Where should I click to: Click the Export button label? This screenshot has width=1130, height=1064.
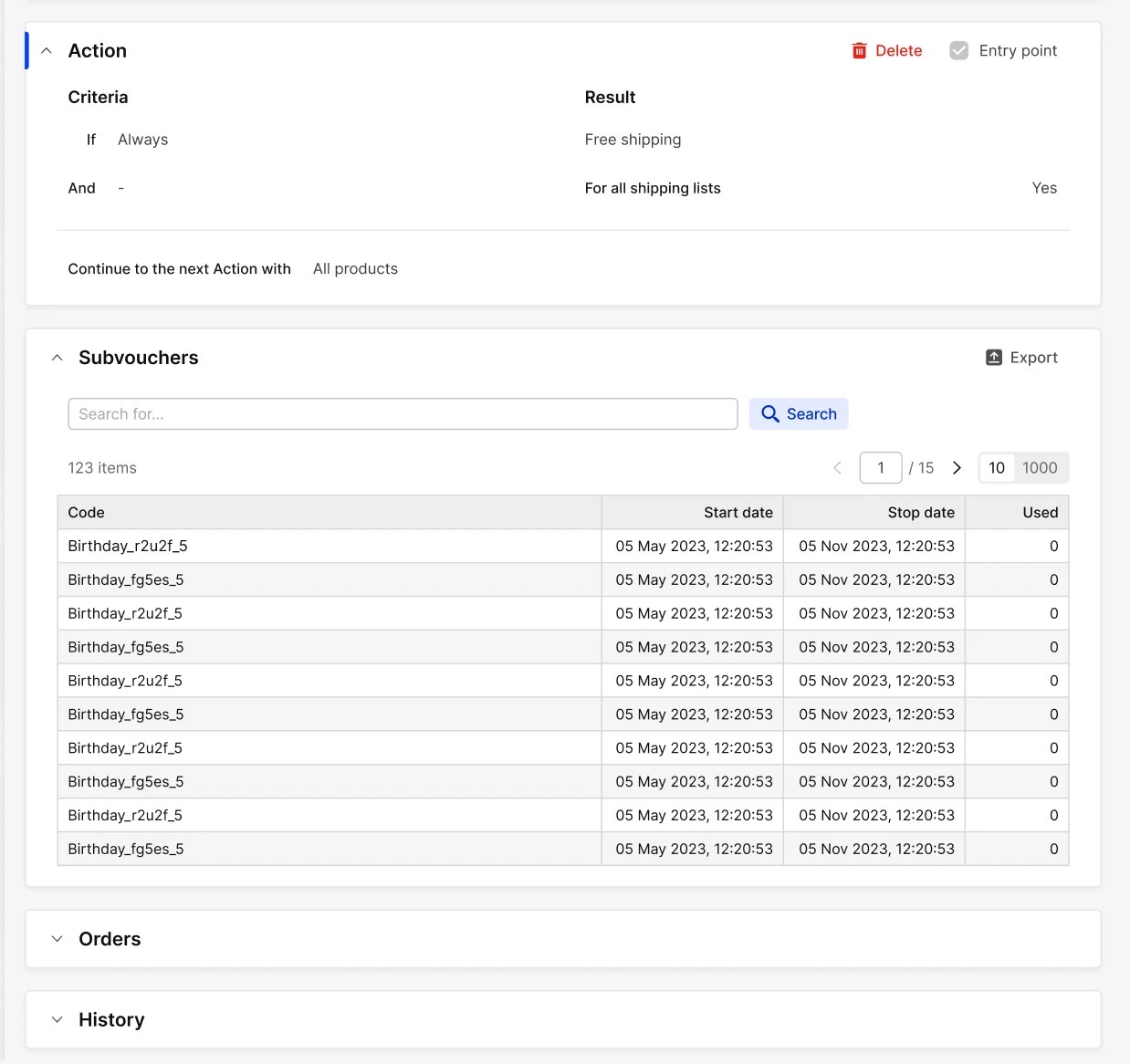(x=1033, y=358)
